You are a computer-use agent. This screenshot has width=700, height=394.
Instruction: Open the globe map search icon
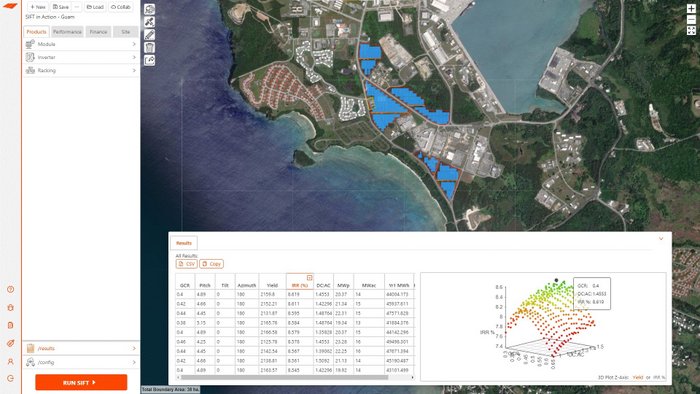tap(150, 9)
